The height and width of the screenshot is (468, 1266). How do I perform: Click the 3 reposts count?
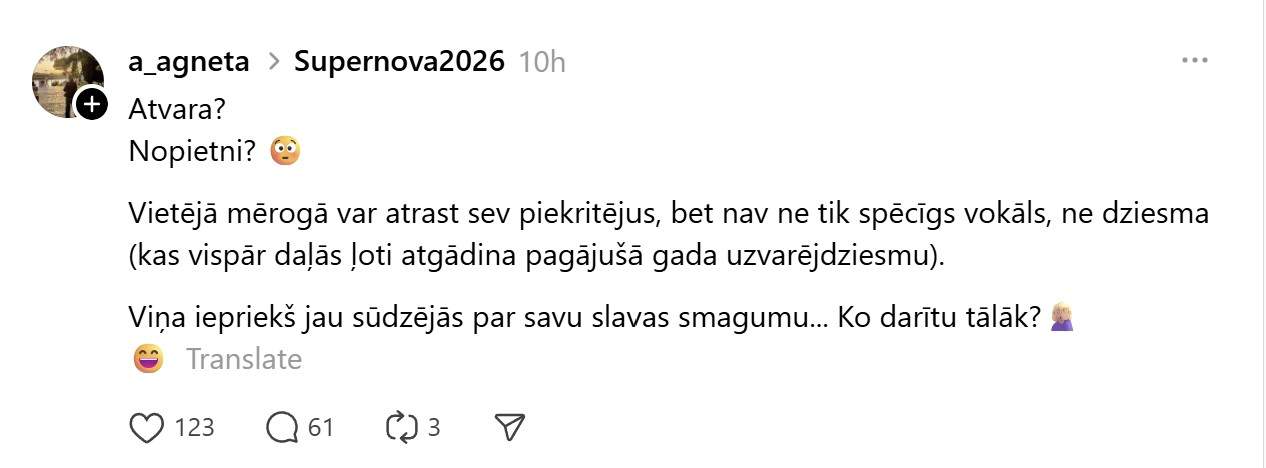pyautogui.click(x=434, y=428)
